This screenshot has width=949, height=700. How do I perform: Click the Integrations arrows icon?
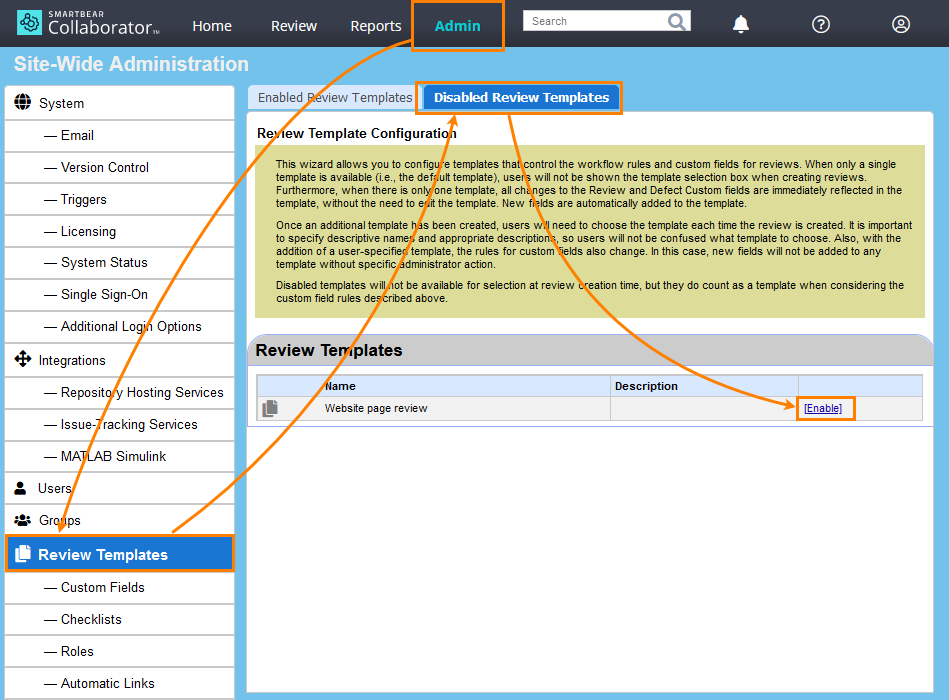(x=22, y=360)
